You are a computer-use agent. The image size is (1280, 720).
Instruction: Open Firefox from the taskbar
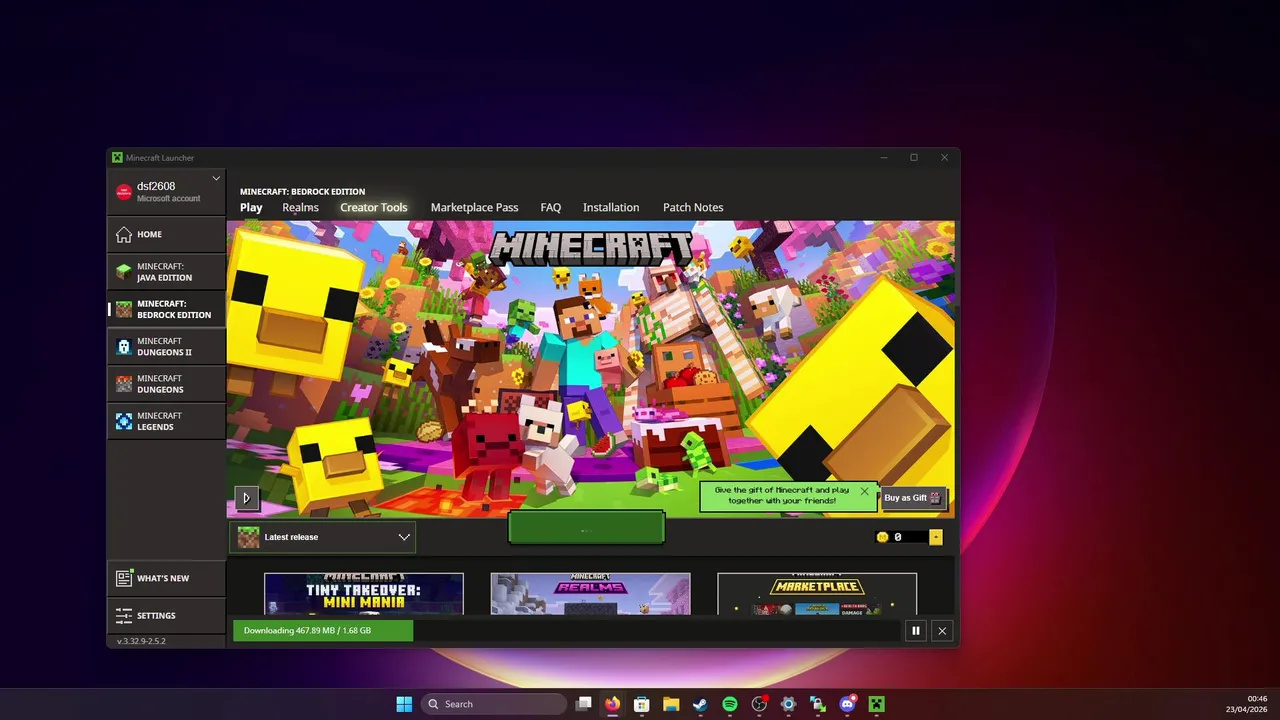coord(612,704)
